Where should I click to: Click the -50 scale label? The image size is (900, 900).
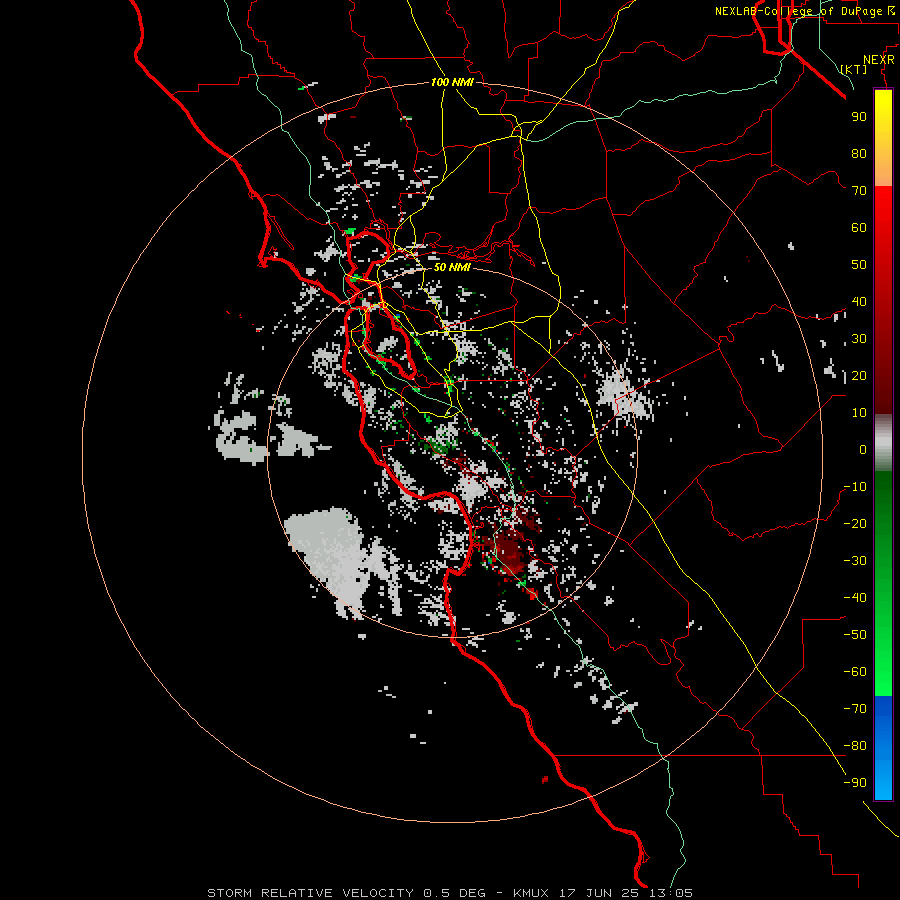(x=855, y=635)
